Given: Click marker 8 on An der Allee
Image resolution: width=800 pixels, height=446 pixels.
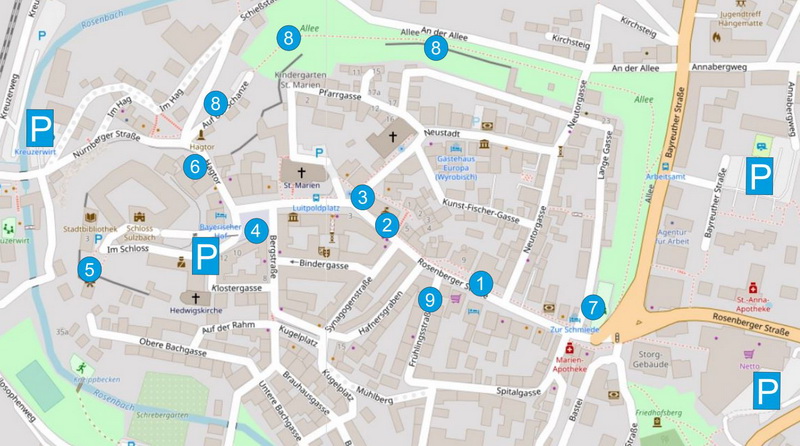Looking at the screenshot, I should point(436,48).
